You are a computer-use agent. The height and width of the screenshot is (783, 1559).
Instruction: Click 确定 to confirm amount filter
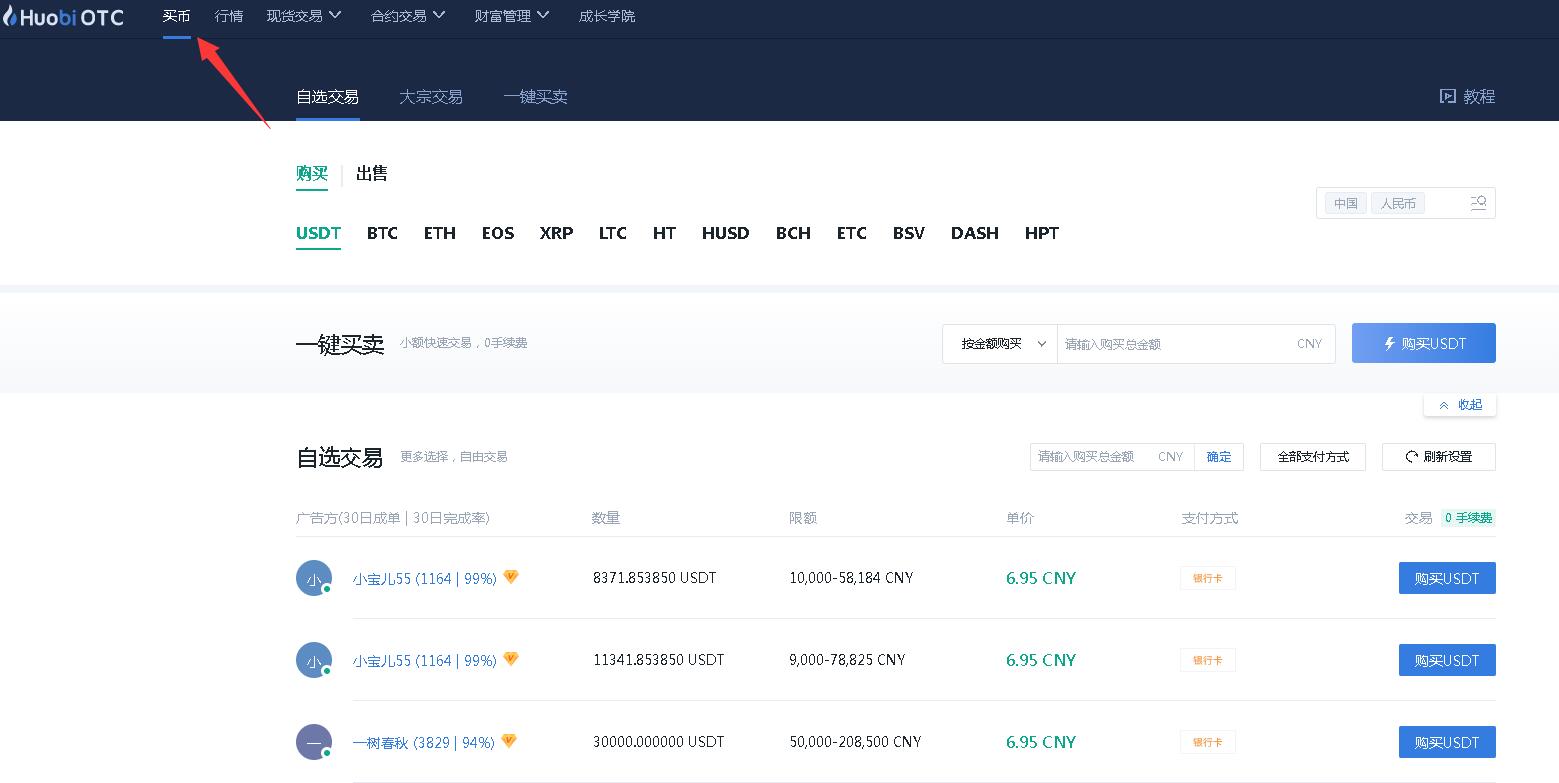(x=1219, y=457)
